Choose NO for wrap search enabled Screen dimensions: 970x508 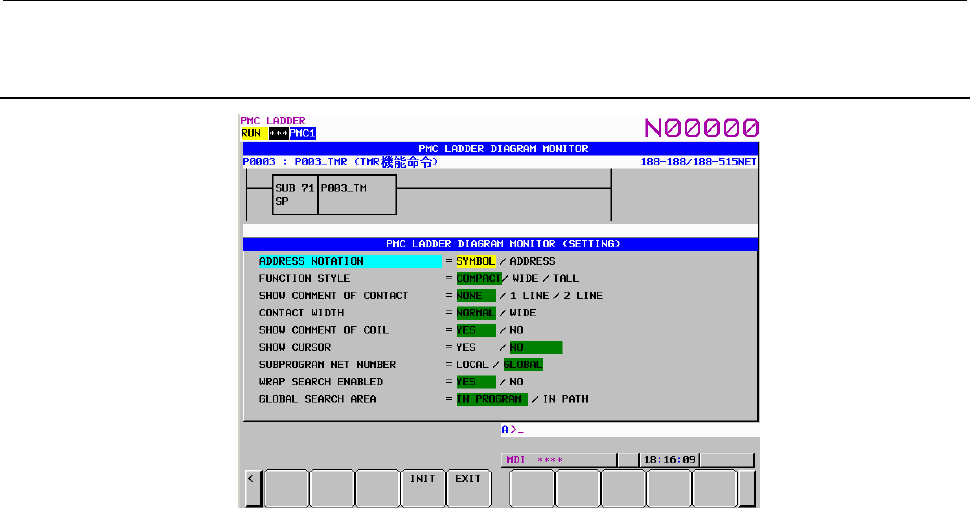[x=517, y=383]
